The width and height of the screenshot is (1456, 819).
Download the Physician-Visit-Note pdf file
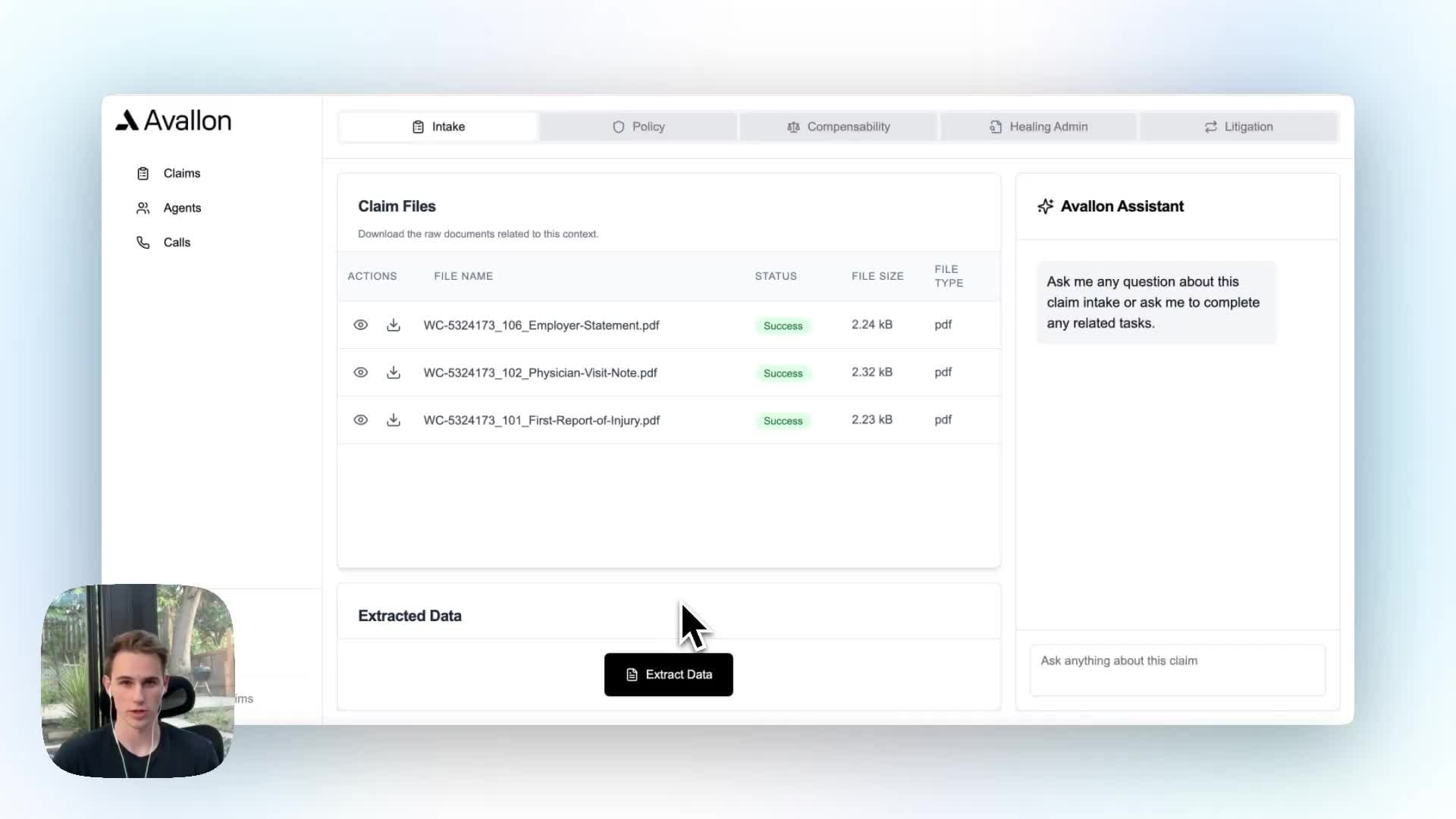point(393,372)
